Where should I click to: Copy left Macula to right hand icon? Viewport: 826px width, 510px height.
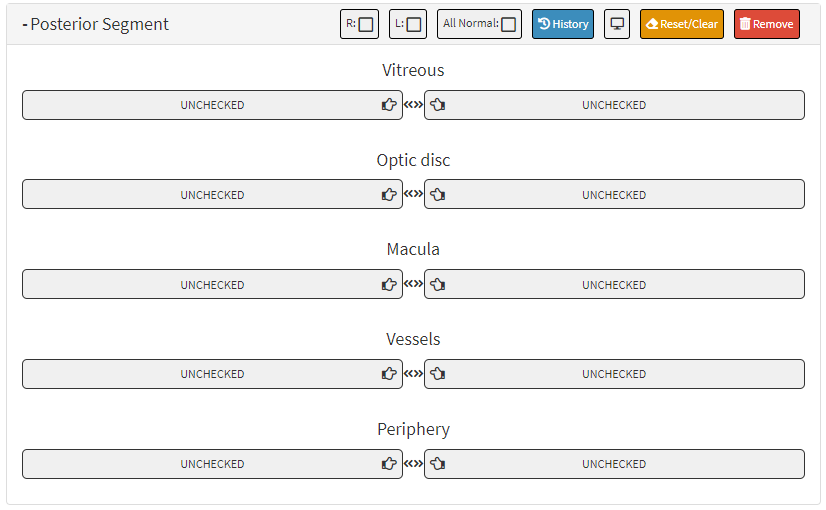pyautogui.click(x=437, y=285)
